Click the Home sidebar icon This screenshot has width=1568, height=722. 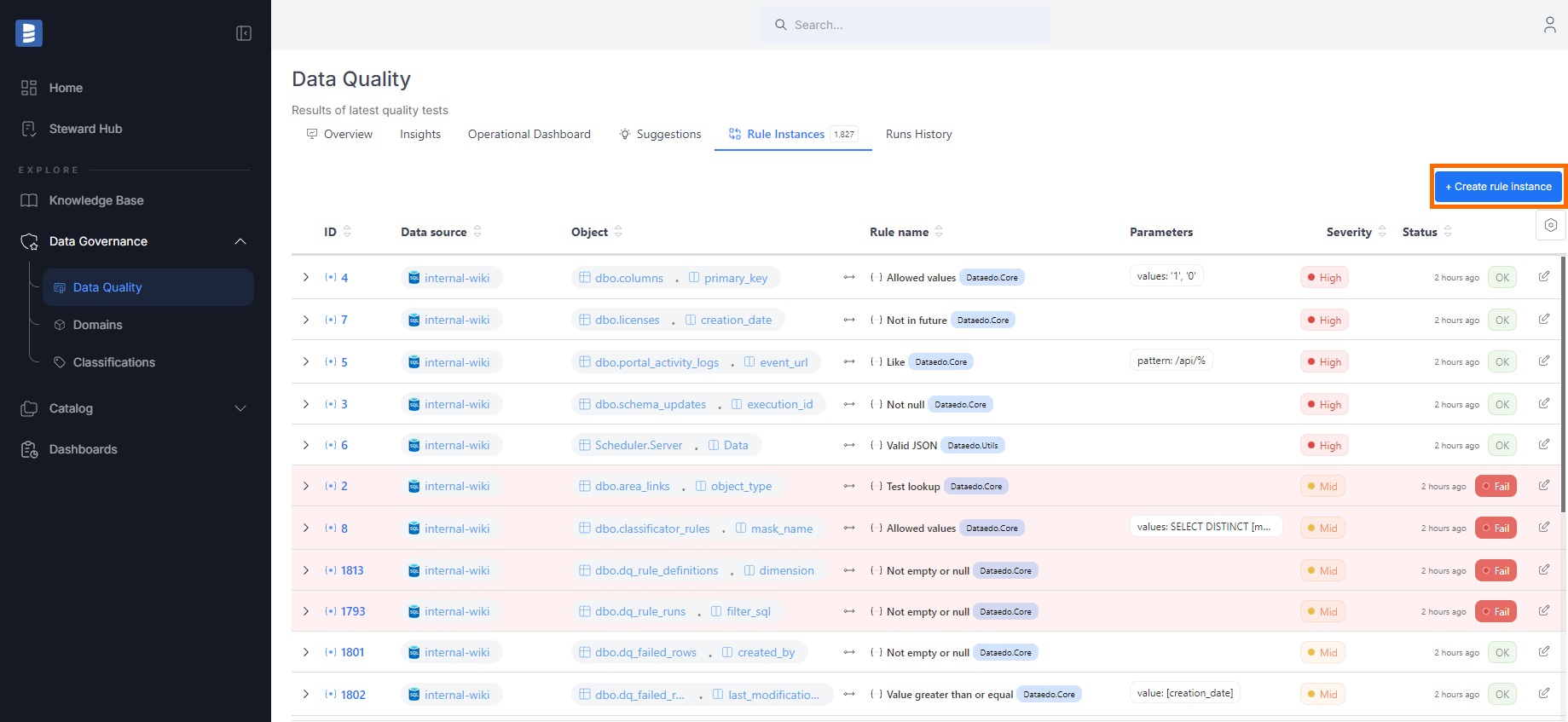pos(29,88)
